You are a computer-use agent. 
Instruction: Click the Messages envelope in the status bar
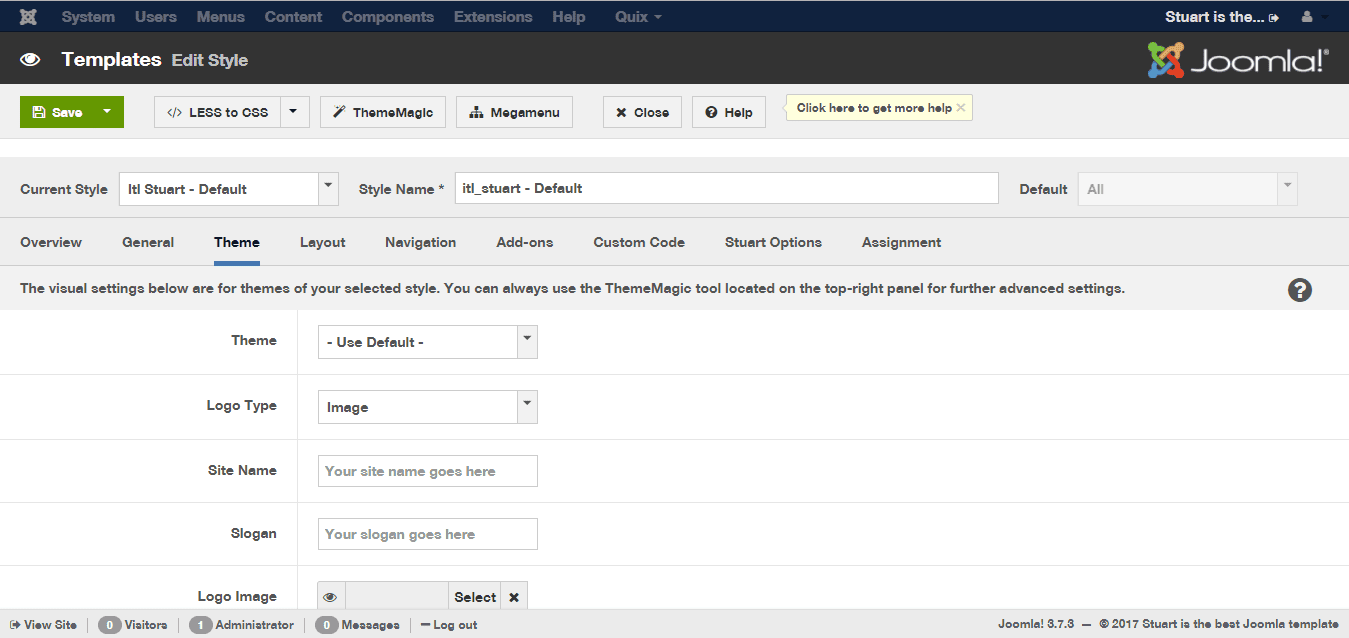325,624
